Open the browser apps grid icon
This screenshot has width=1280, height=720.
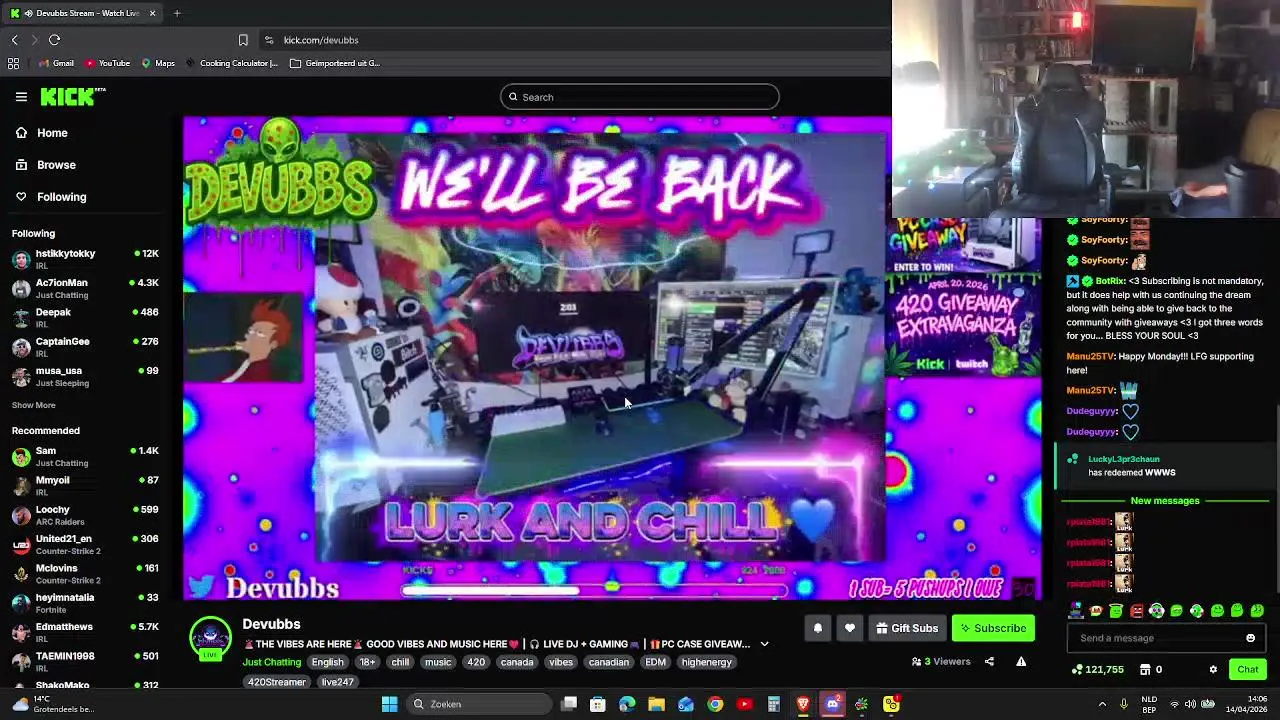tap(13, 63)
